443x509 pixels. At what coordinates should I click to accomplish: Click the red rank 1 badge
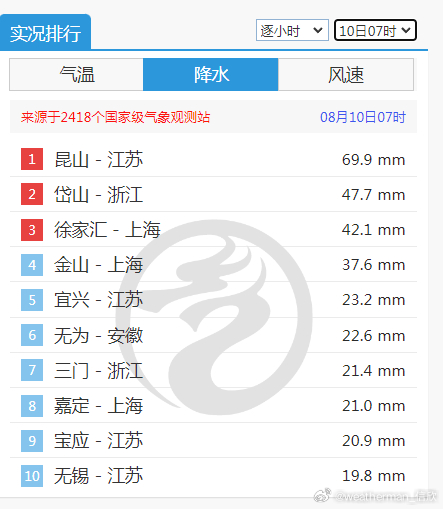tap(32, 159)
